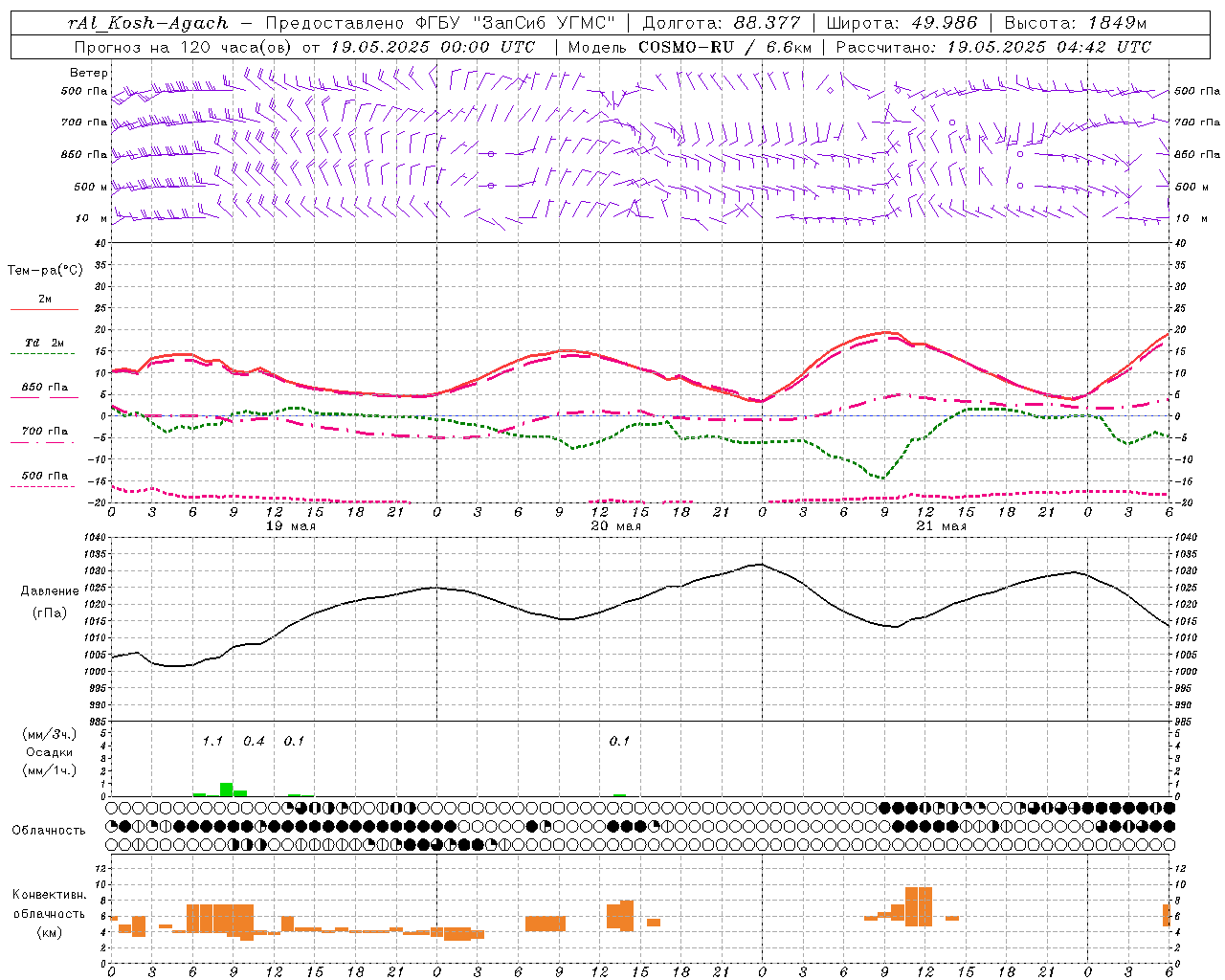Click the Тем-ра(°C) axis title
The height and width of the screenshot is (980, 1225).
pyautogui.click(x=45, y=271)
